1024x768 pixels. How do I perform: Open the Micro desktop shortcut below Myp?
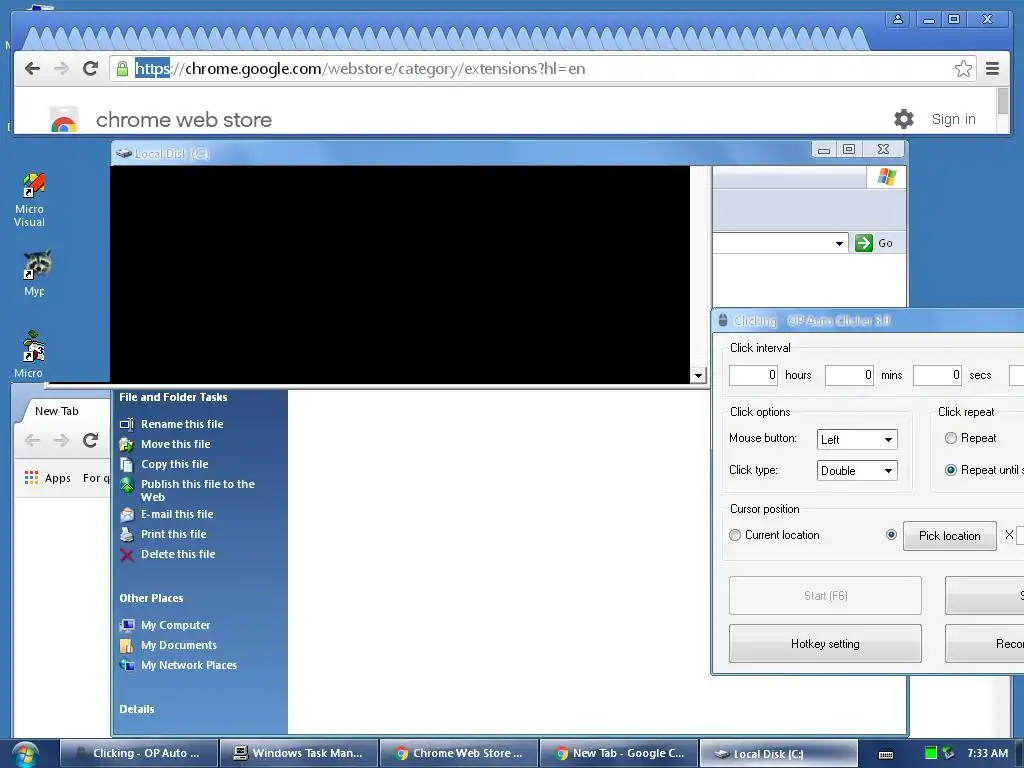click(29, 355)
